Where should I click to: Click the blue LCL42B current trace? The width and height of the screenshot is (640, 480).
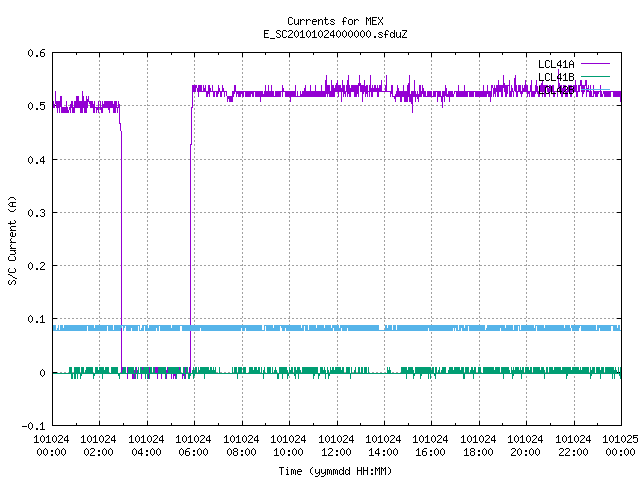[337, 328]
